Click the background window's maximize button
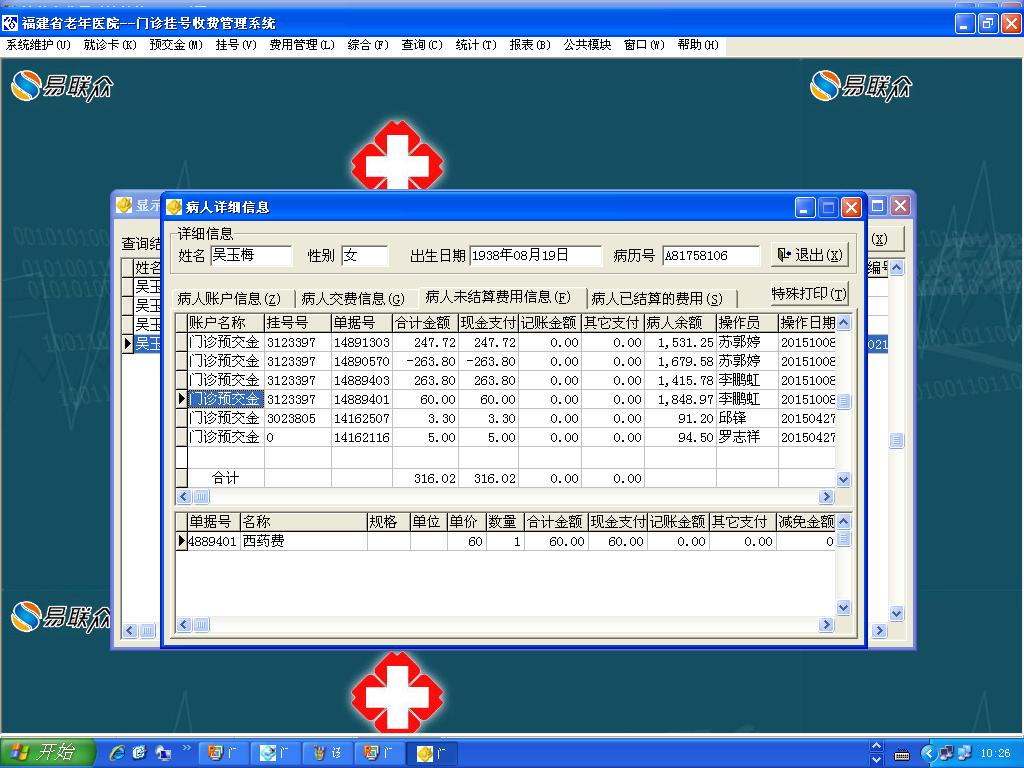 878,206
